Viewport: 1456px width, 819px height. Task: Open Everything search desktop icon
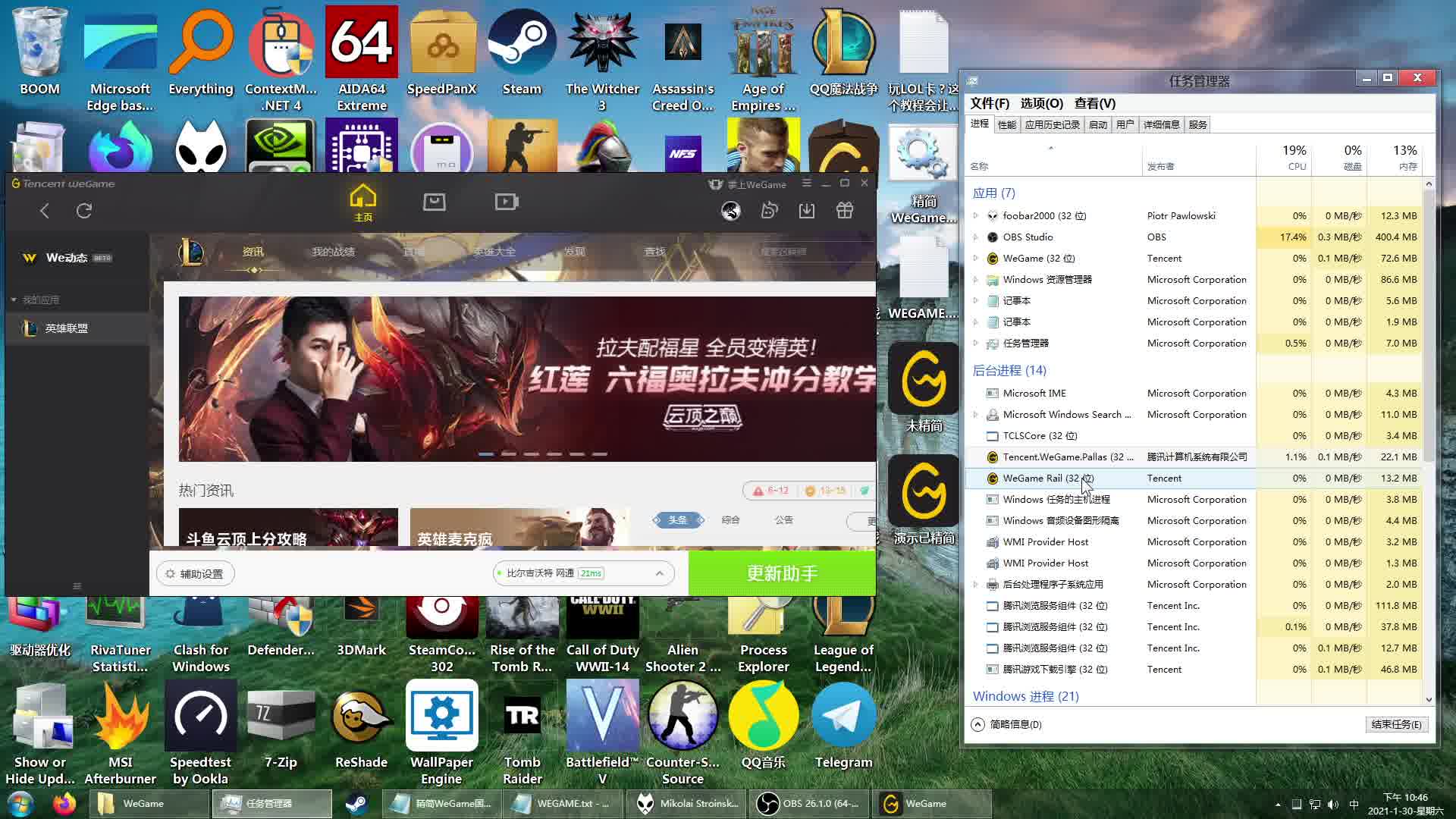(201, 53)
